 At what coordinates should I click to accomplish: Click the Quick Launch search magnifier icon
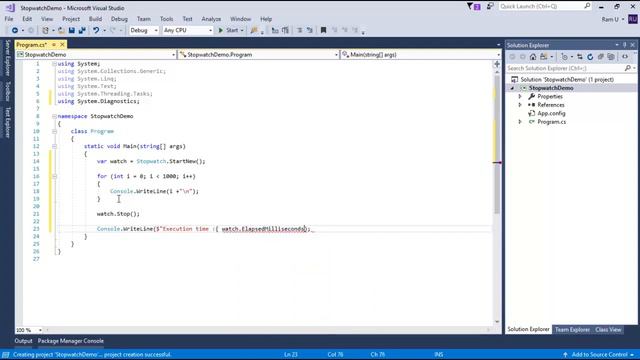tap(587, 6)
